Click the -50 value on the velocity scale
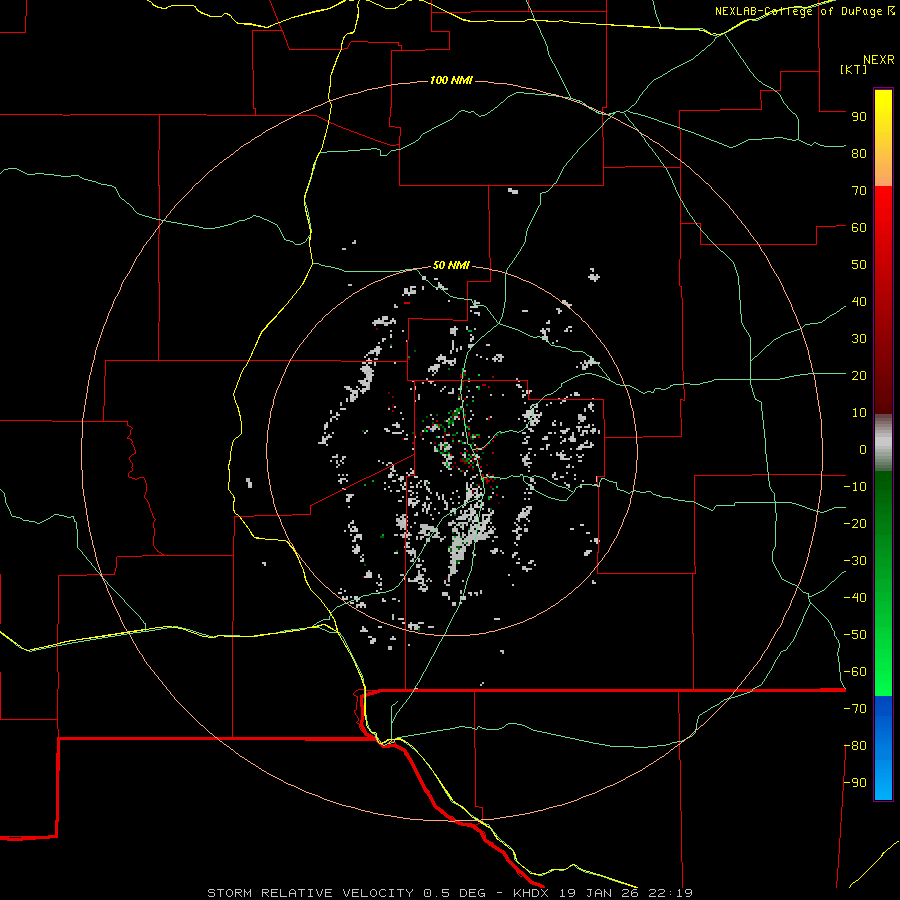900x900 pixels. (x=855, y=635)
